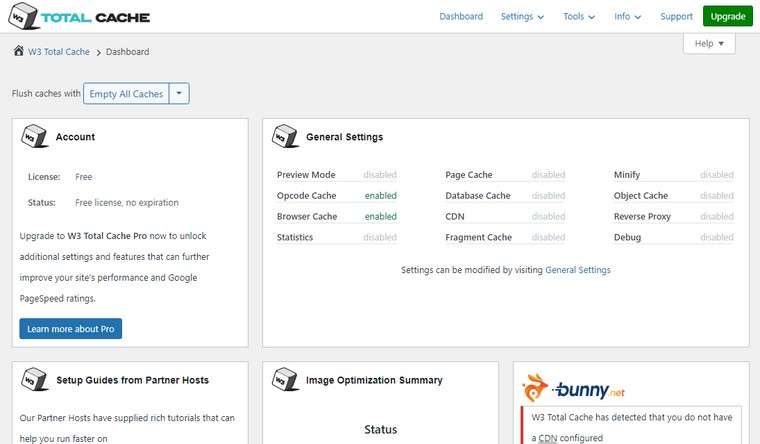Click the Opcode Cache enabled status

coord(380,195)
